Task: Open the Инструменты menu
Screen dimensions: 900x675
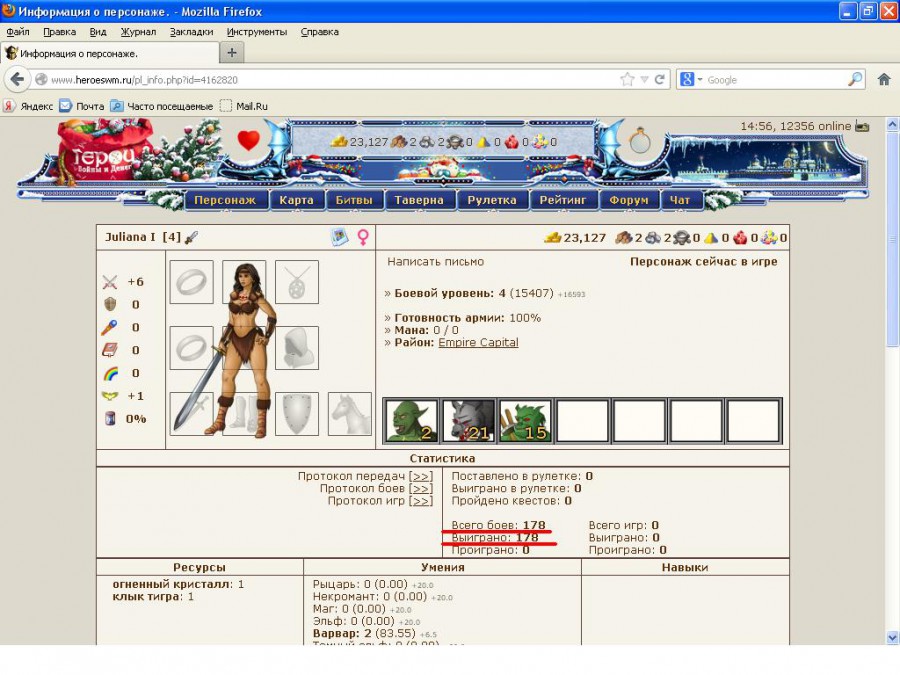Action: (x=257, y=32)
